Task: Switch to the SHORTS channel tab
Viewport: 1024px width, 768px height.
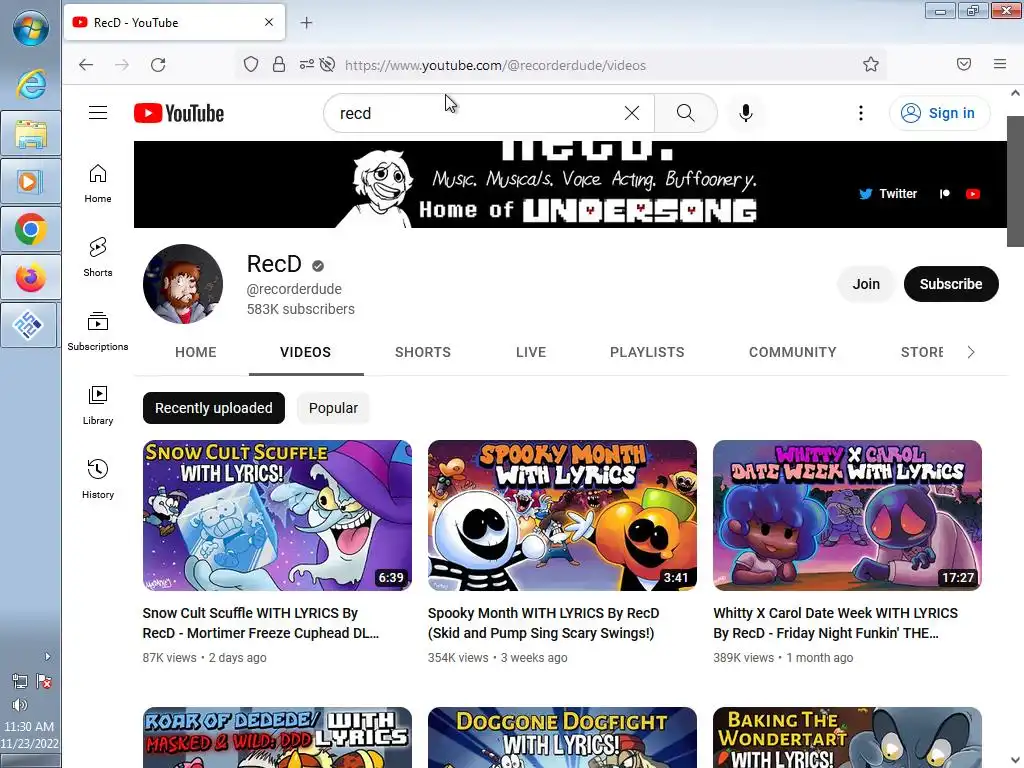Action: coord(423,352)
